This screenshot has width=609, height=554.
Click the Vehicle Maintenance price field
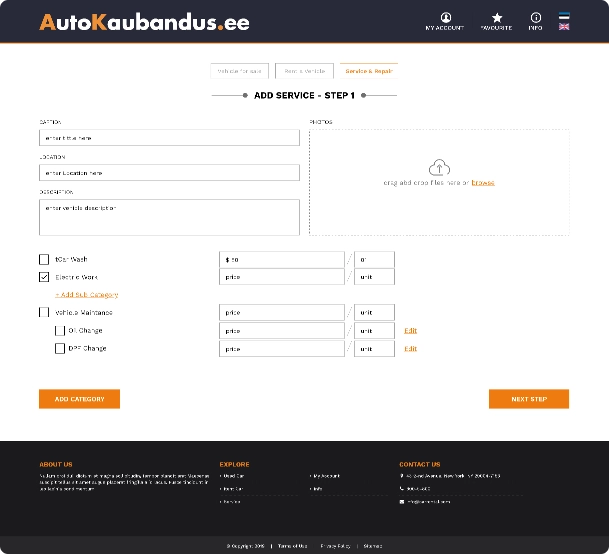[282, 312]
